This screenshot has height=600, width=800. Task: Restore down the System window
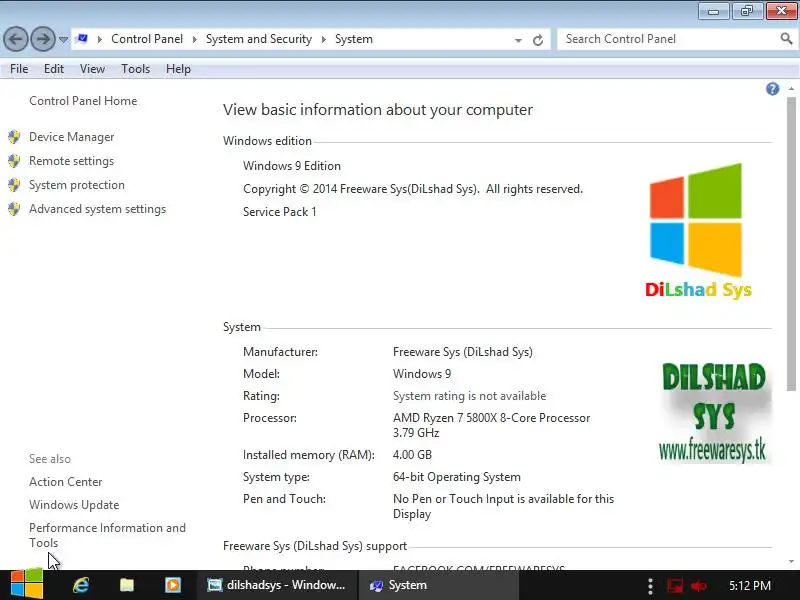coord(747,11)
